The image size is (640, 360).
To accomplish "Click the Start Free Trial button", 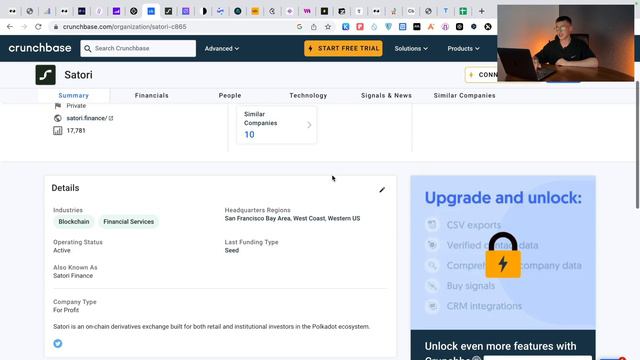I will [343, 48].
